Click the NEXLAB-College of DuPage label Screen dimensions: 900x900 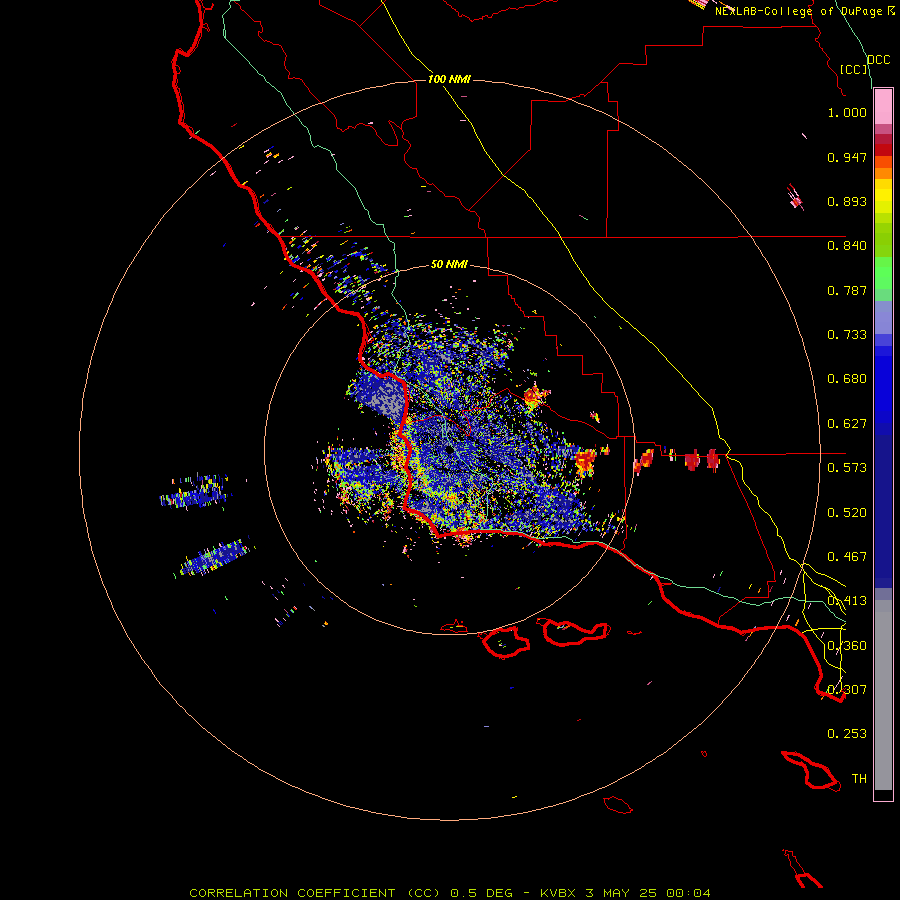pyautogui.click(x=801, y=11)
